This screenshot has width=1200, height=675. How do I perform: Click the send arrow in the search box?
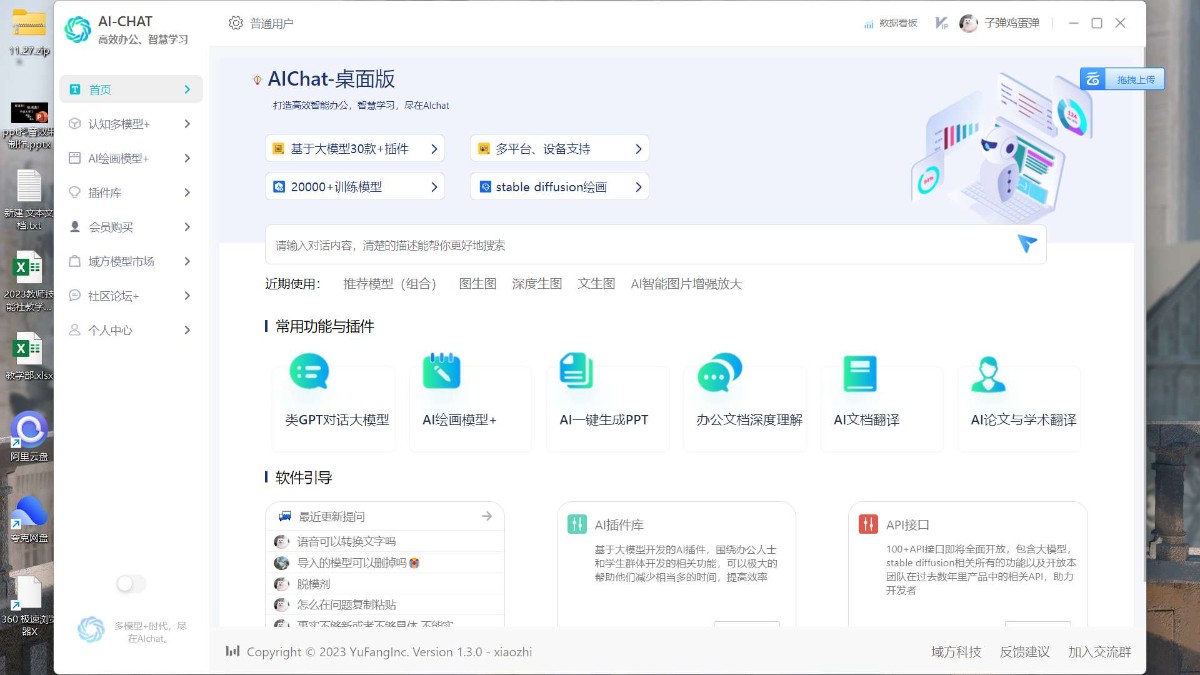tap(1026, 242)
